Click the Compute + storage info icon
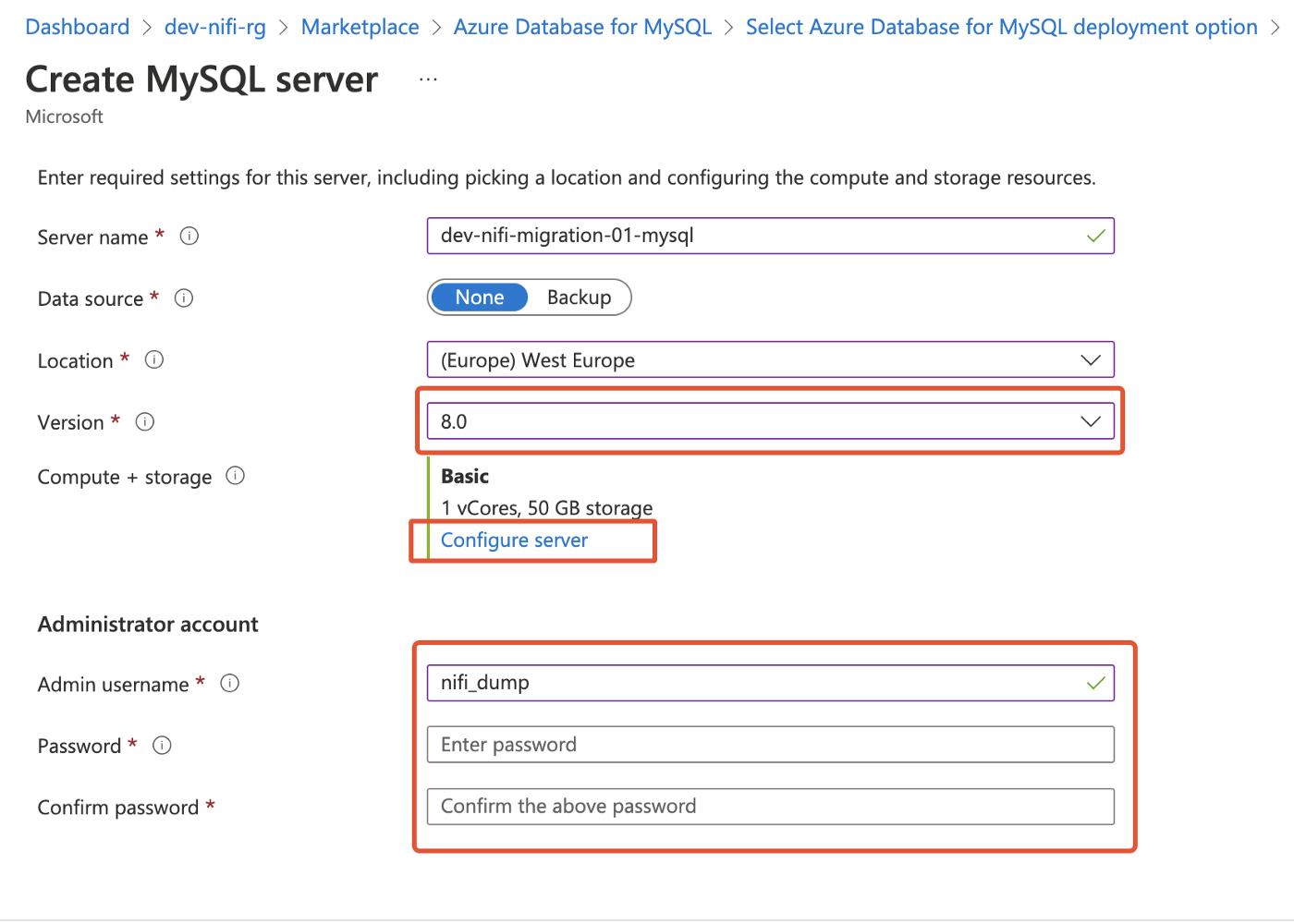This screenshot has width=1294, height=924. (236, 476)
